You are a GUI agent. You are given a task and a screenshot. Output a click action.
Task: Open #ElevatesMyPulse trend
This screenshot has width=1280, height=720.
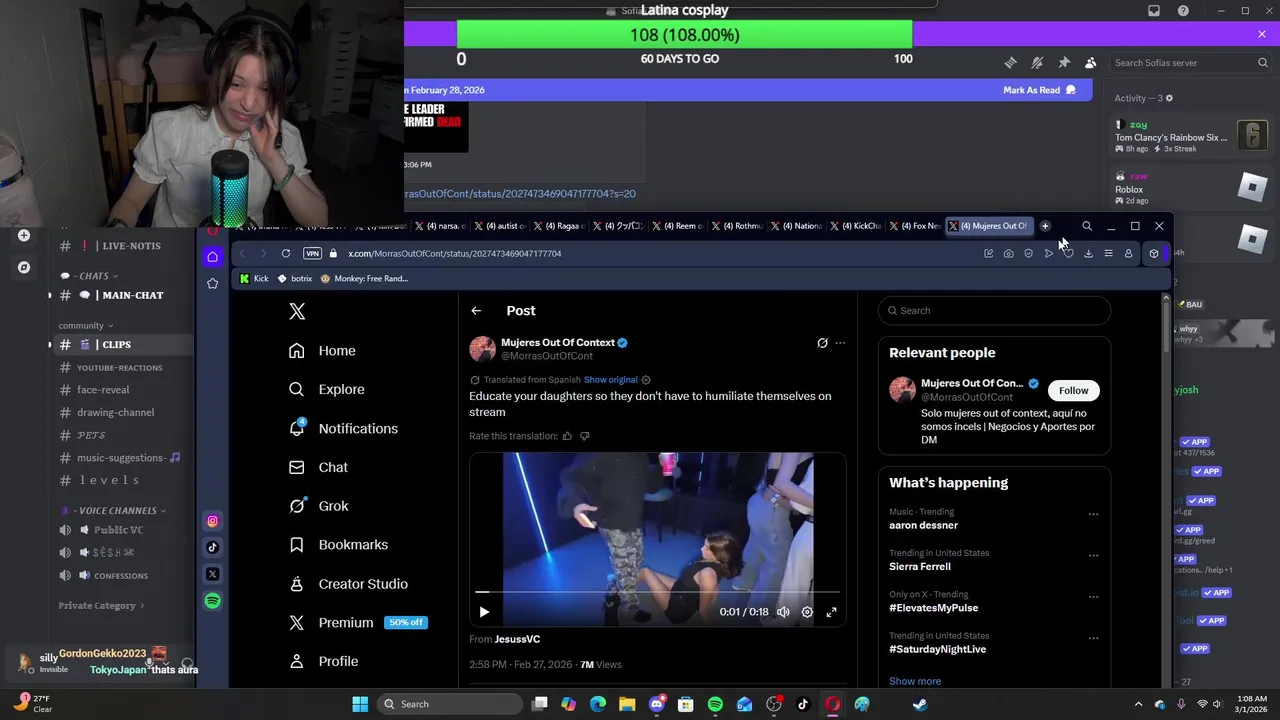pyautogui.click(x=934, y=608)
